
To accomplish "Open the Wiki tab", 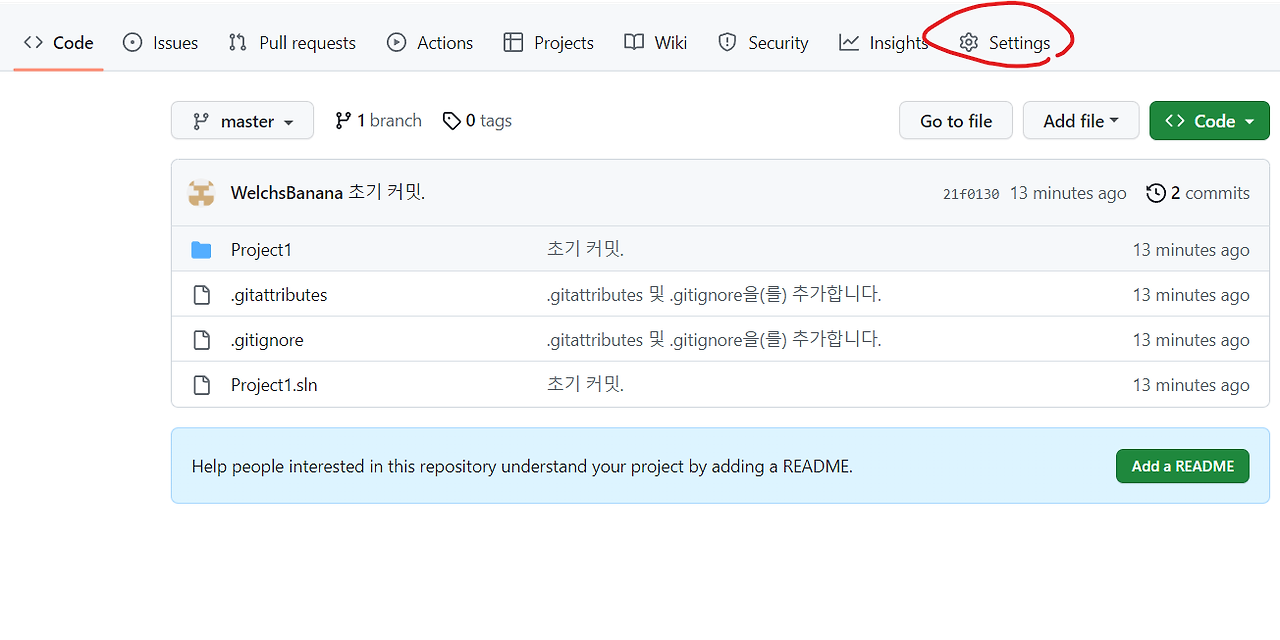I will point(656,43).
